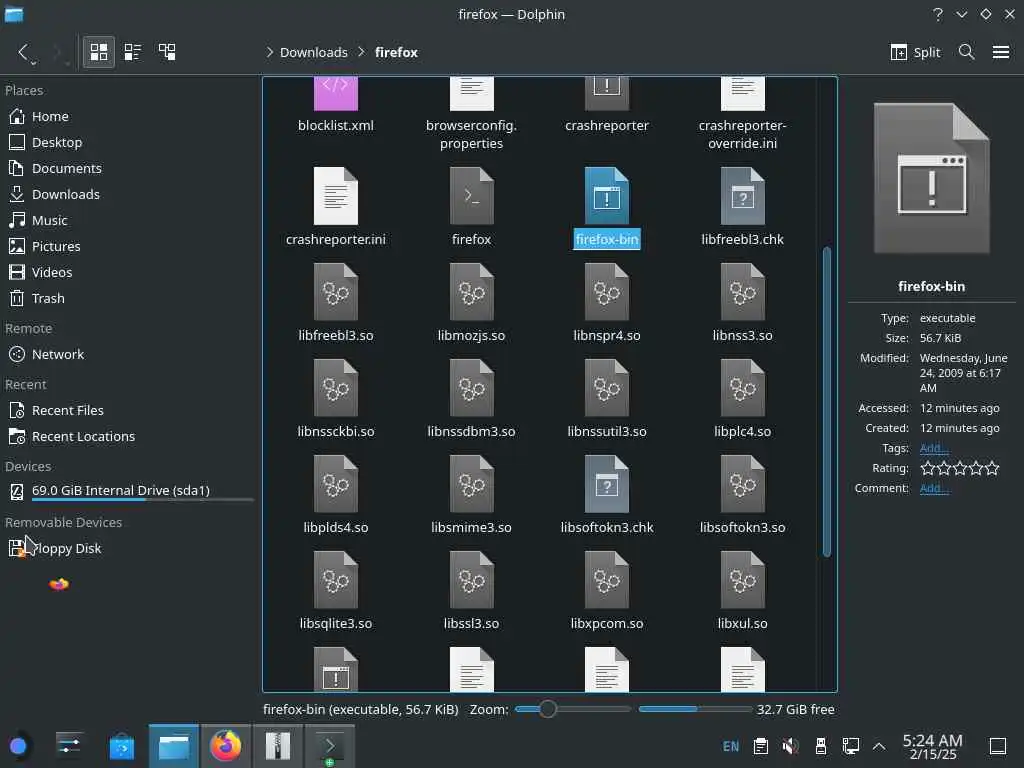Select crashreporter.ini file

336,208
